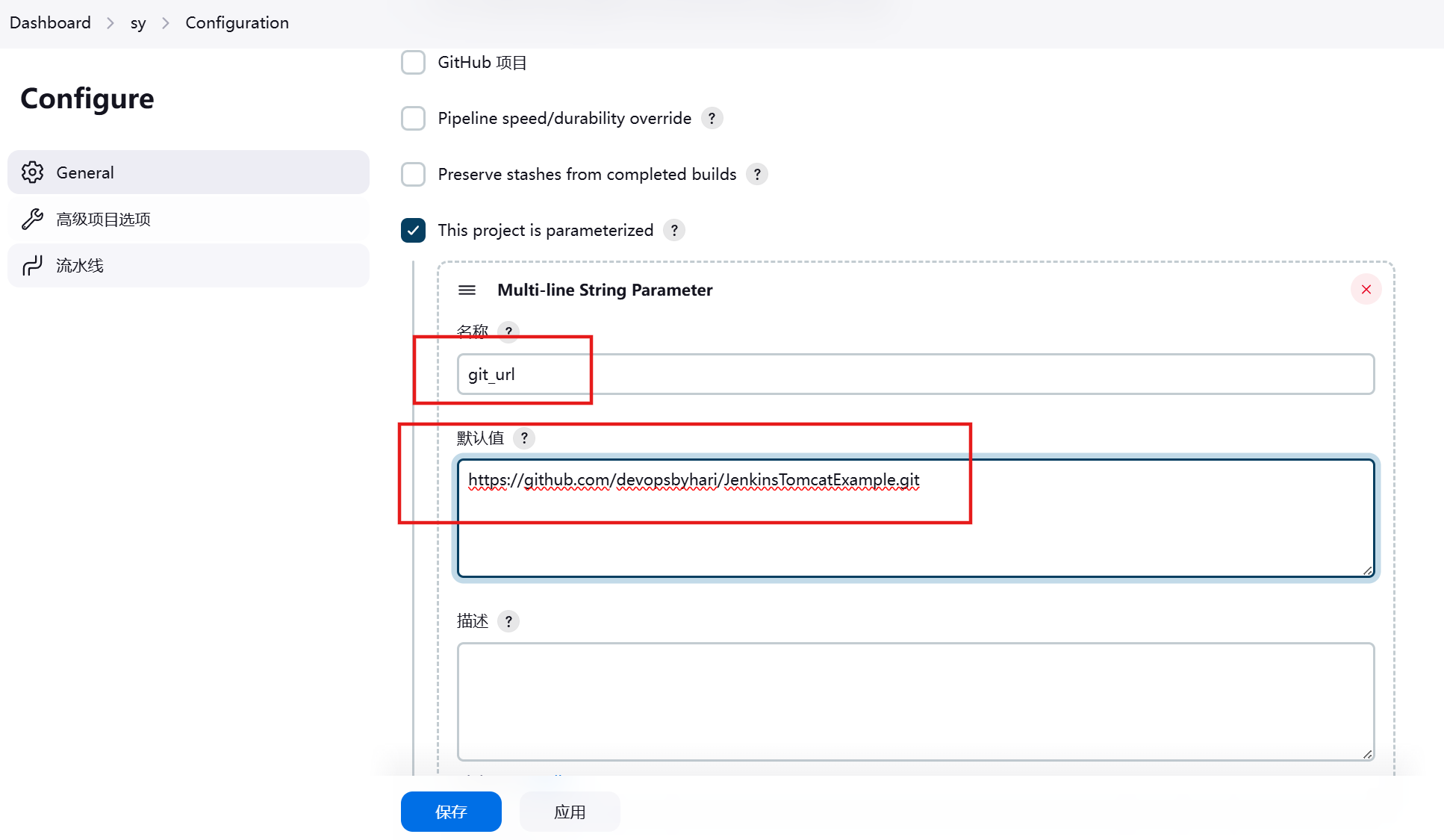Open help for Preserve stashes option
The height and width of the screenshot is (840, 1444).
coord(756,174)
